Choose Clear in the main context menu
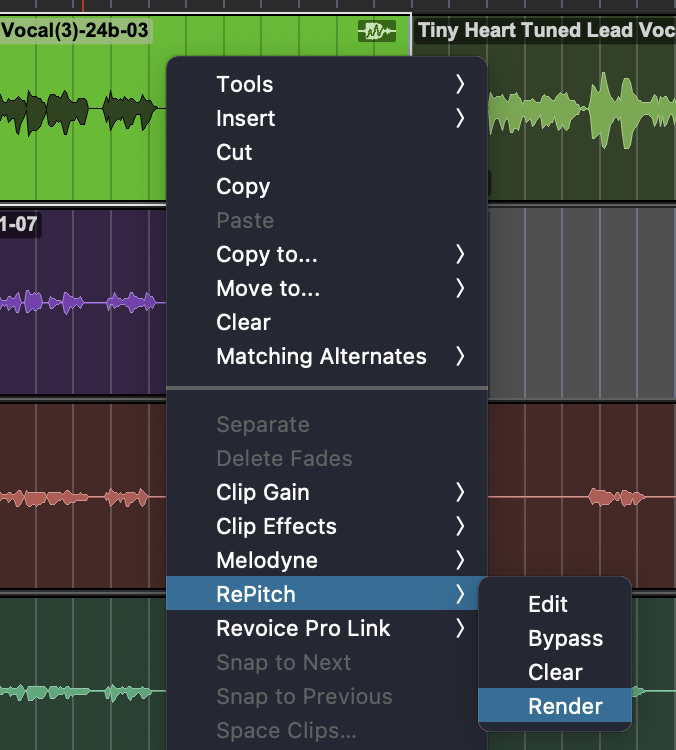This screenshot has height=750, width=676. coord(244,323)
